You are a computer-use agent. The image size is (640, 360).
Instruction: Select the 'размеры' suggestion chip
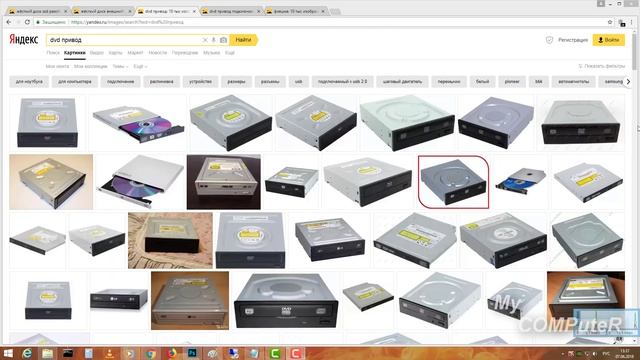(x=236, y=82)
